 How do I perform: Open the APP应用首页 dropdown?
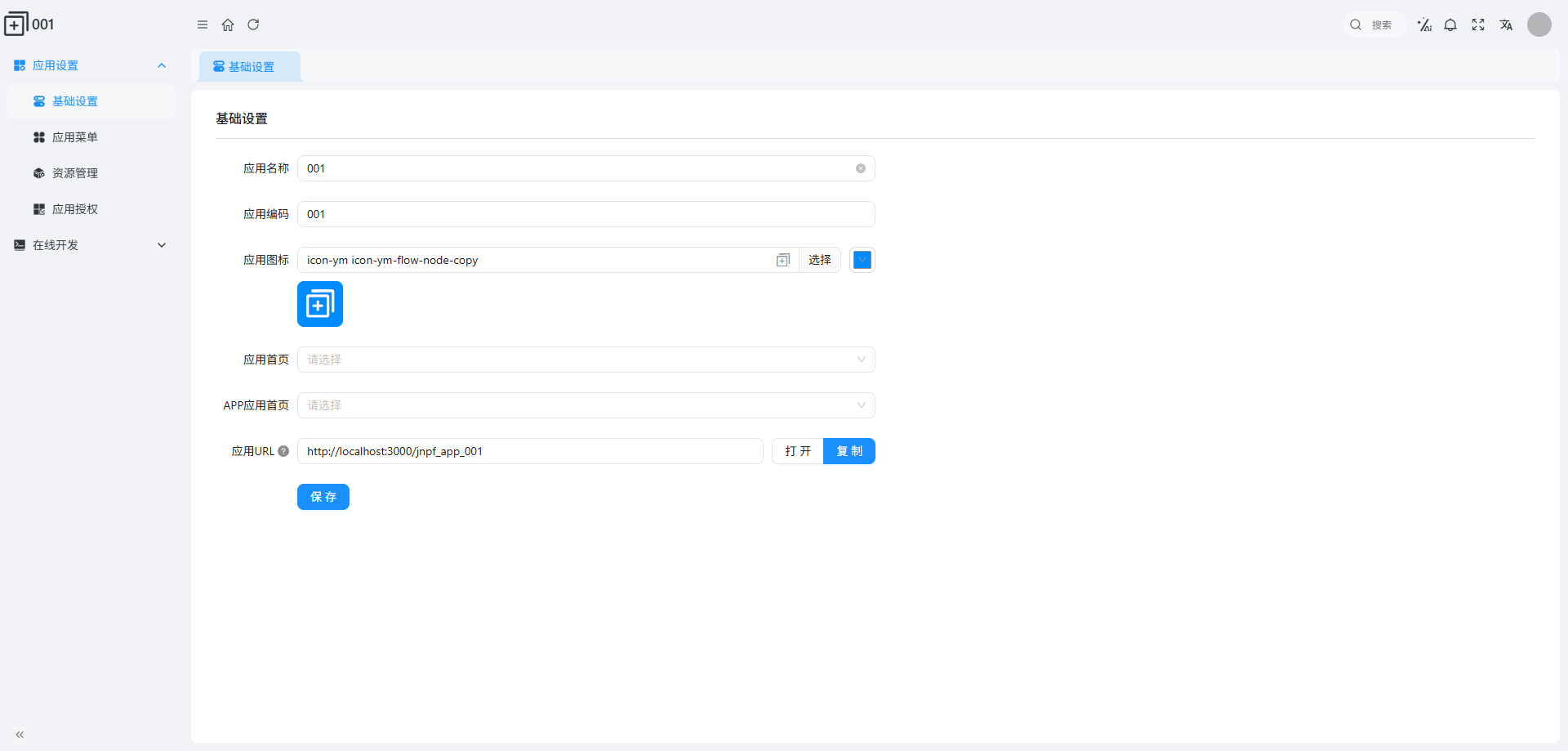coord(586,405)
